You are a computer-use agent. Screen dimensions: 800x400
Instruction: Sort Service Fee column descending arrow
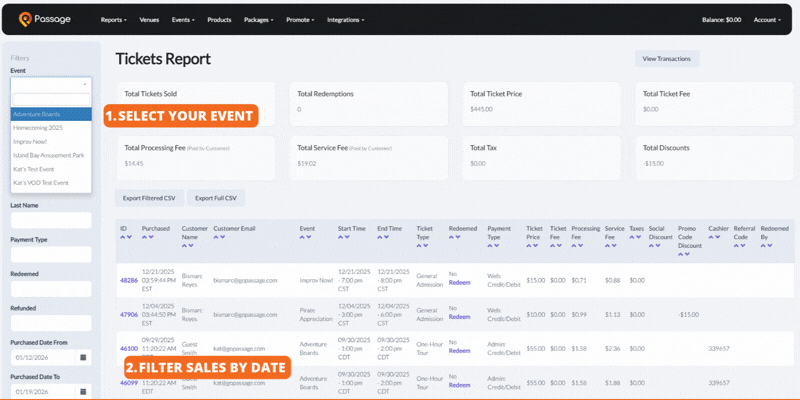point(614,245)
